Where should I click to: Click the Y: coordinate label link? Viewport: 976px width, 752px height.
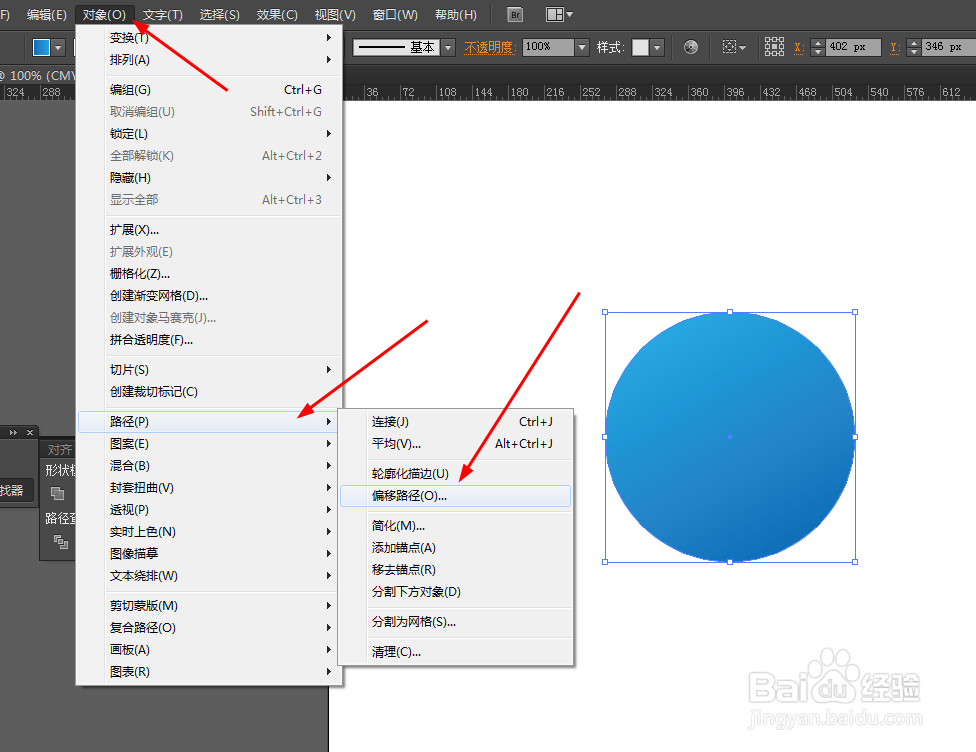pos(894,47)
